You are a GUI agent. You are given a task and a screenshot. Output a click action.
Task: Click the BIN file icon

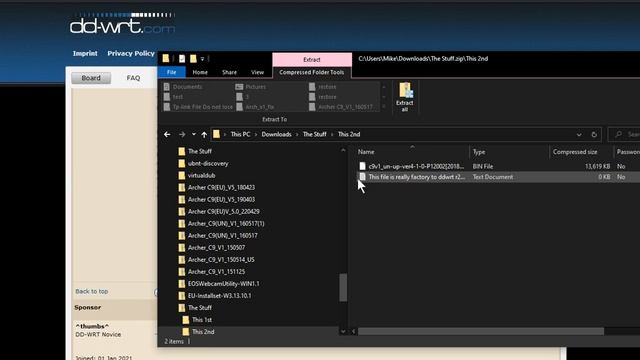tap(362, 166)
